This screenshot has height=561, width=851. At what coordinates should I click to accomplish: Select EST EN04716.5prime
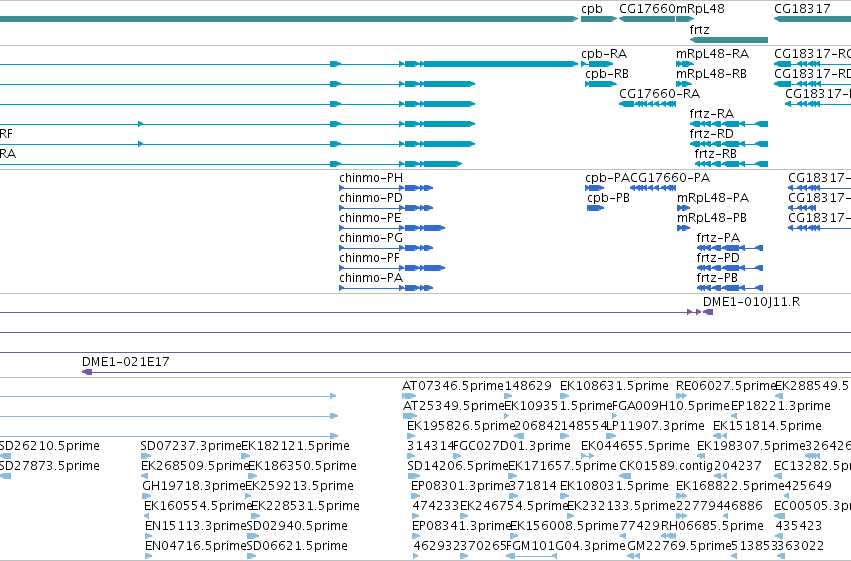[x=149, y=556]
